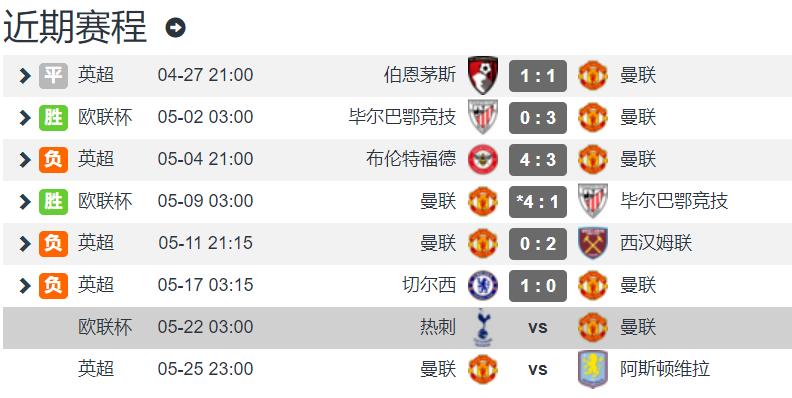Open the 4 : 3 score box

(537, 160)
